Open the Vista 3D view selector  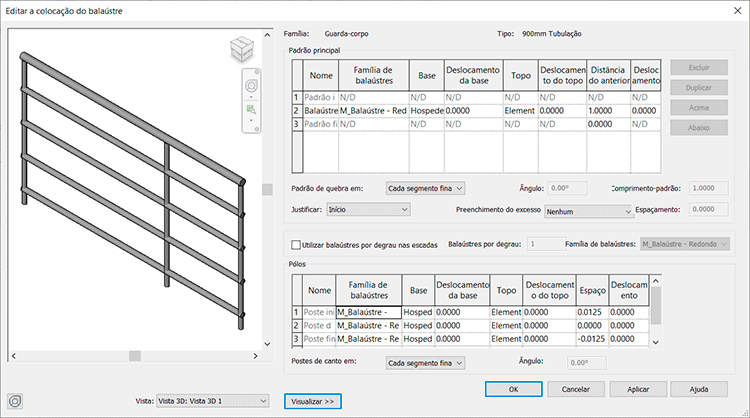click(212, 401)
